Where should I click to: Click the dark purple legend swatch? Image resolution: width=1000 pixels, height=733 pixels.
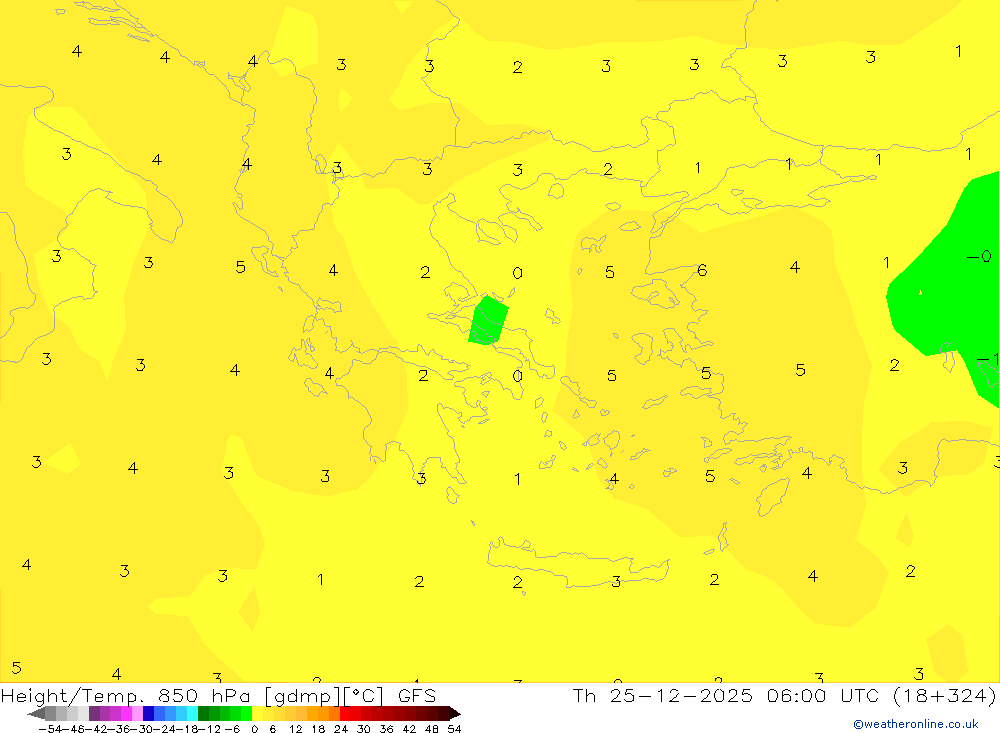(94, 713)
